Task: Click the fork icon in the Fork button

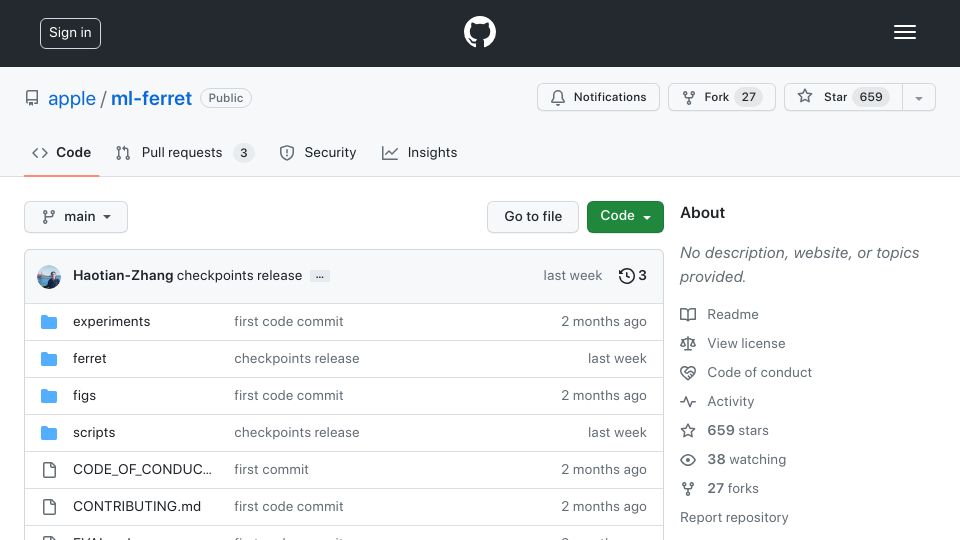Action: (689, 98)
